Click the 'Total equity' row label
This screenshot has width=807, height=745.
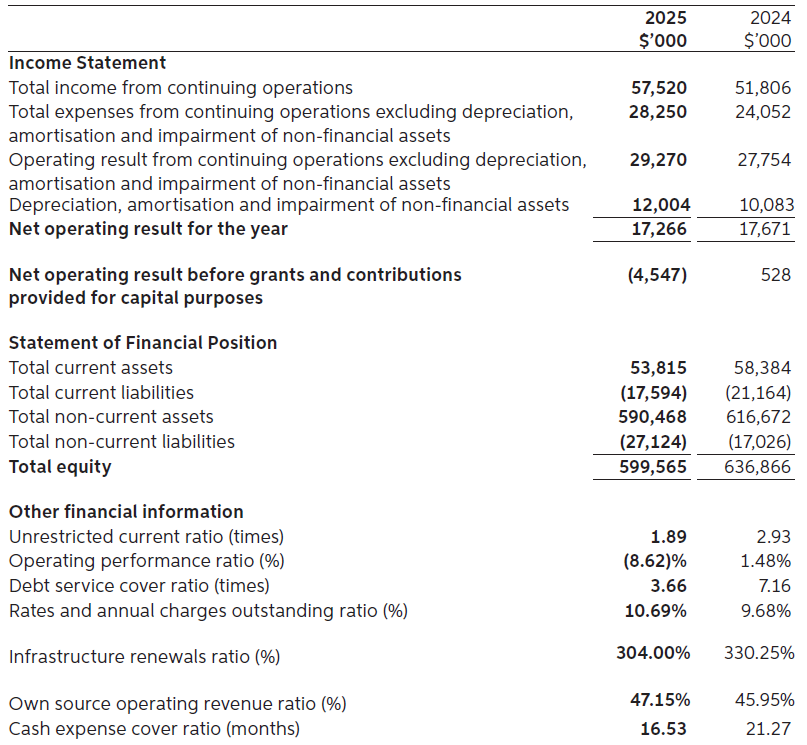pos(60,466)
